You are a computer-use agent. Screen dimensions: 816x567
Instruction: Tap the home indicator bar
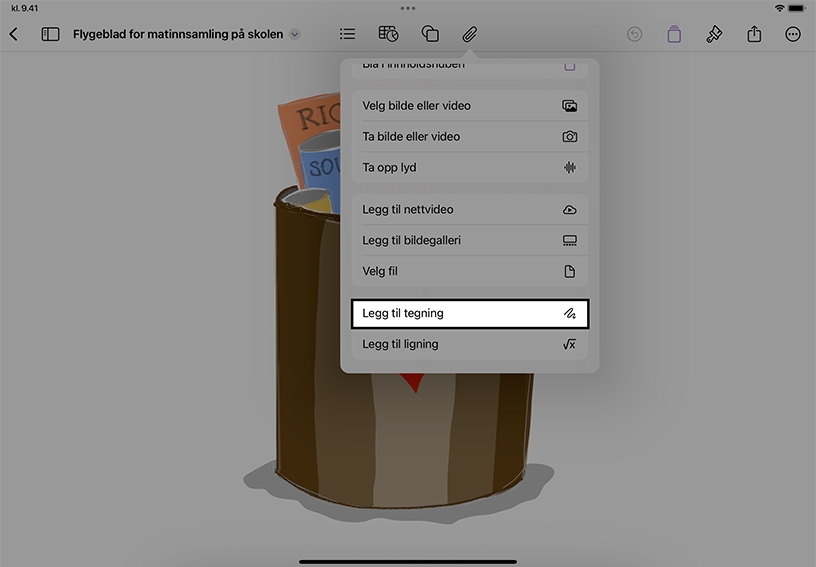click(408, 562)
